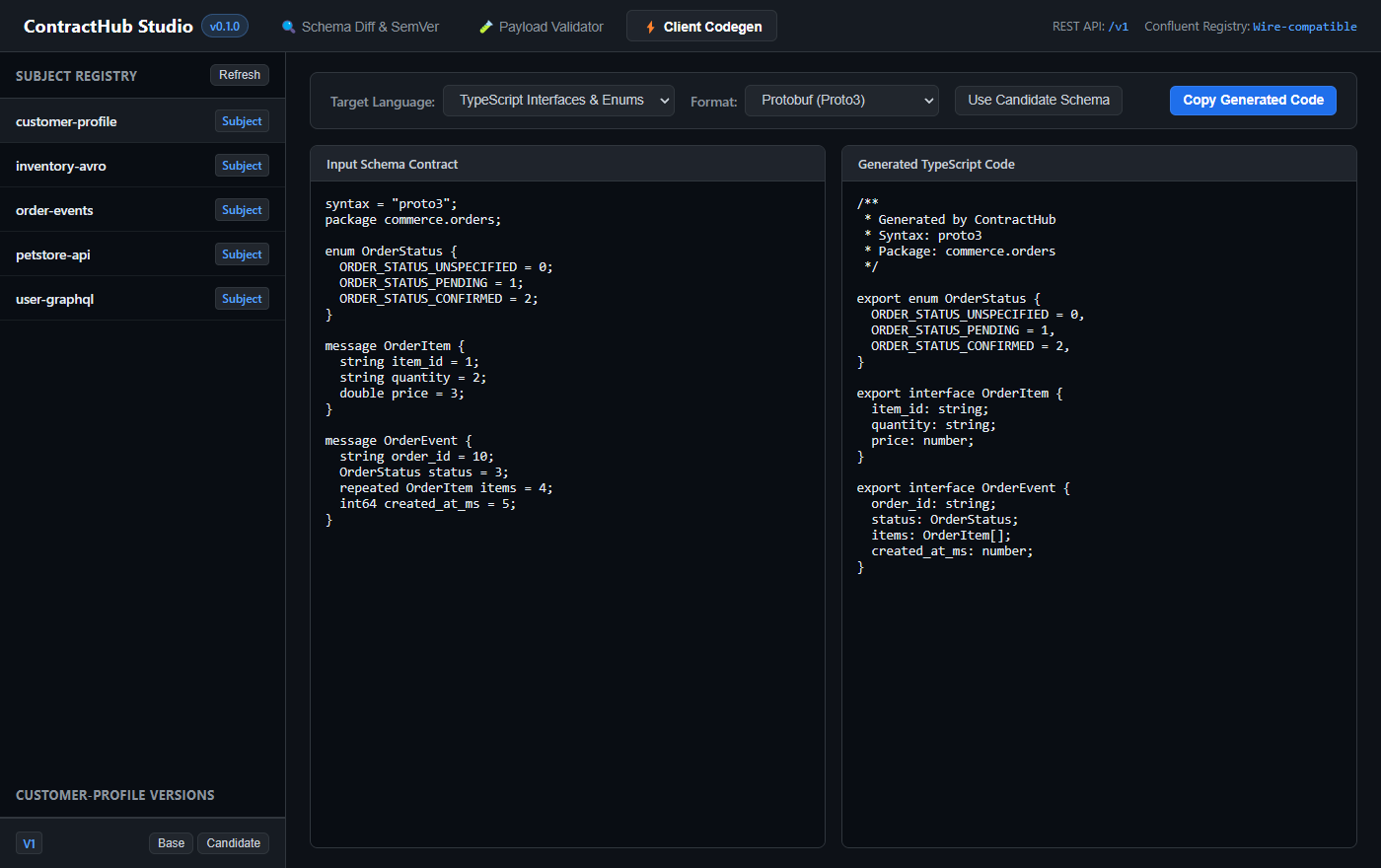Viewport: 1381px width, 868px height.
Task: Click inside the Input Schema Contract editor
Action: pos(567,514)
